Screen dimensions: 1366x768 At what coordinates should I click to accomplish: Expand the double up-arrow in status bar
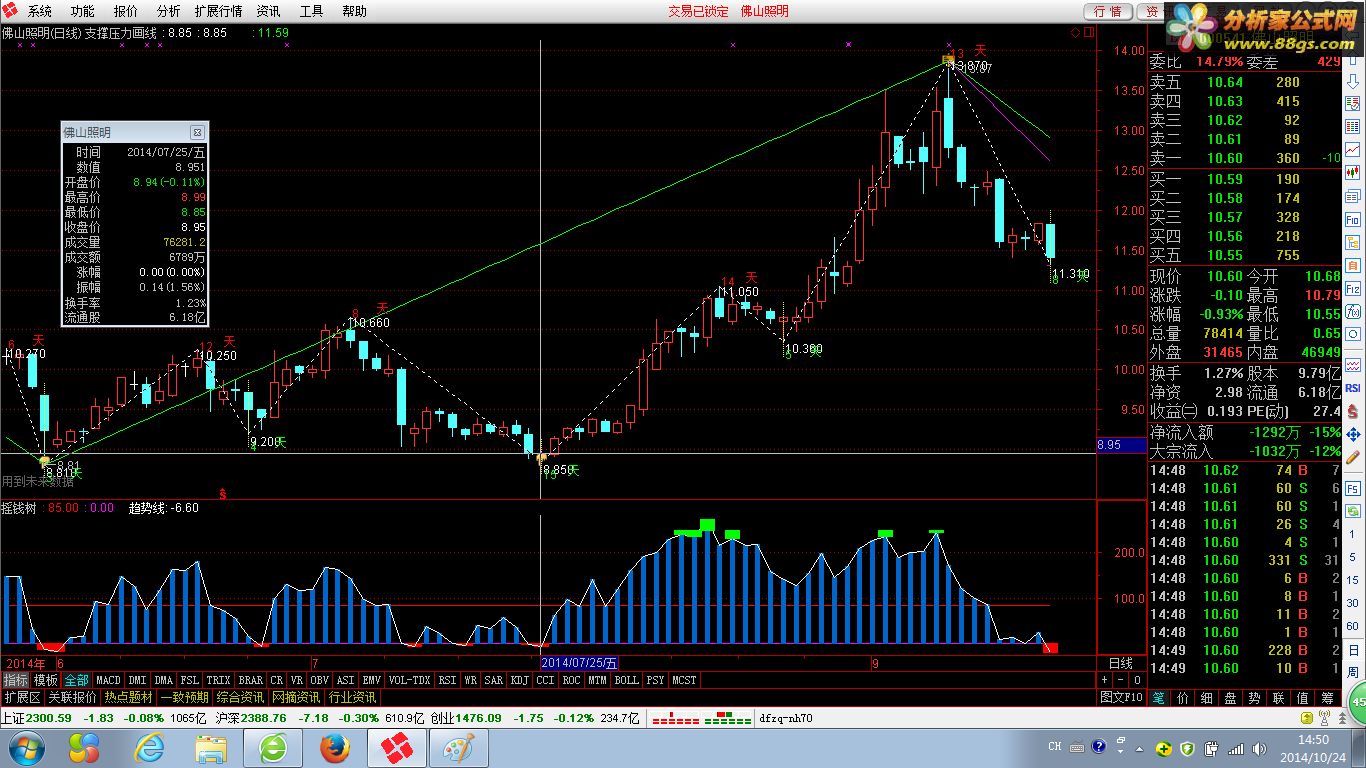pyautogui.click(x=1342, y=718)
